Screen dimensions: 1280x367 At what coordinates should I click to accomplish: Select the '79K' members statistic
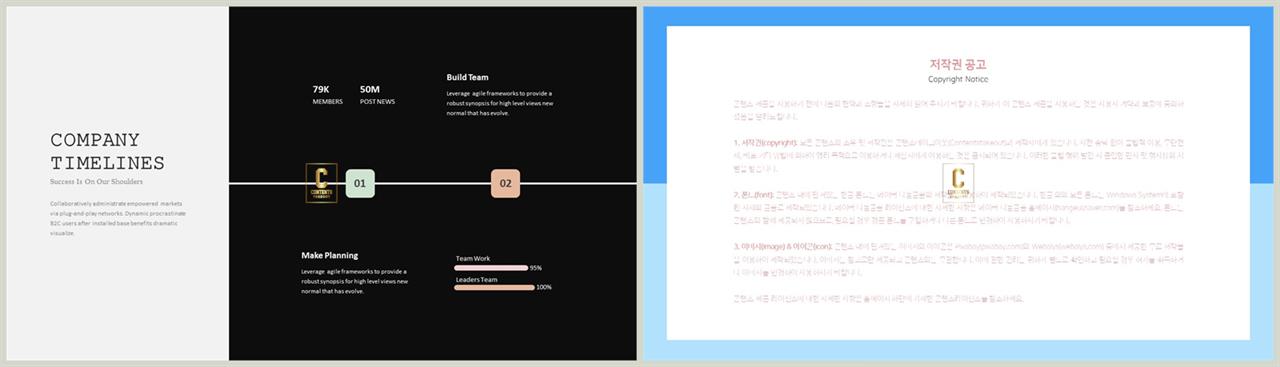pos(322,89)
